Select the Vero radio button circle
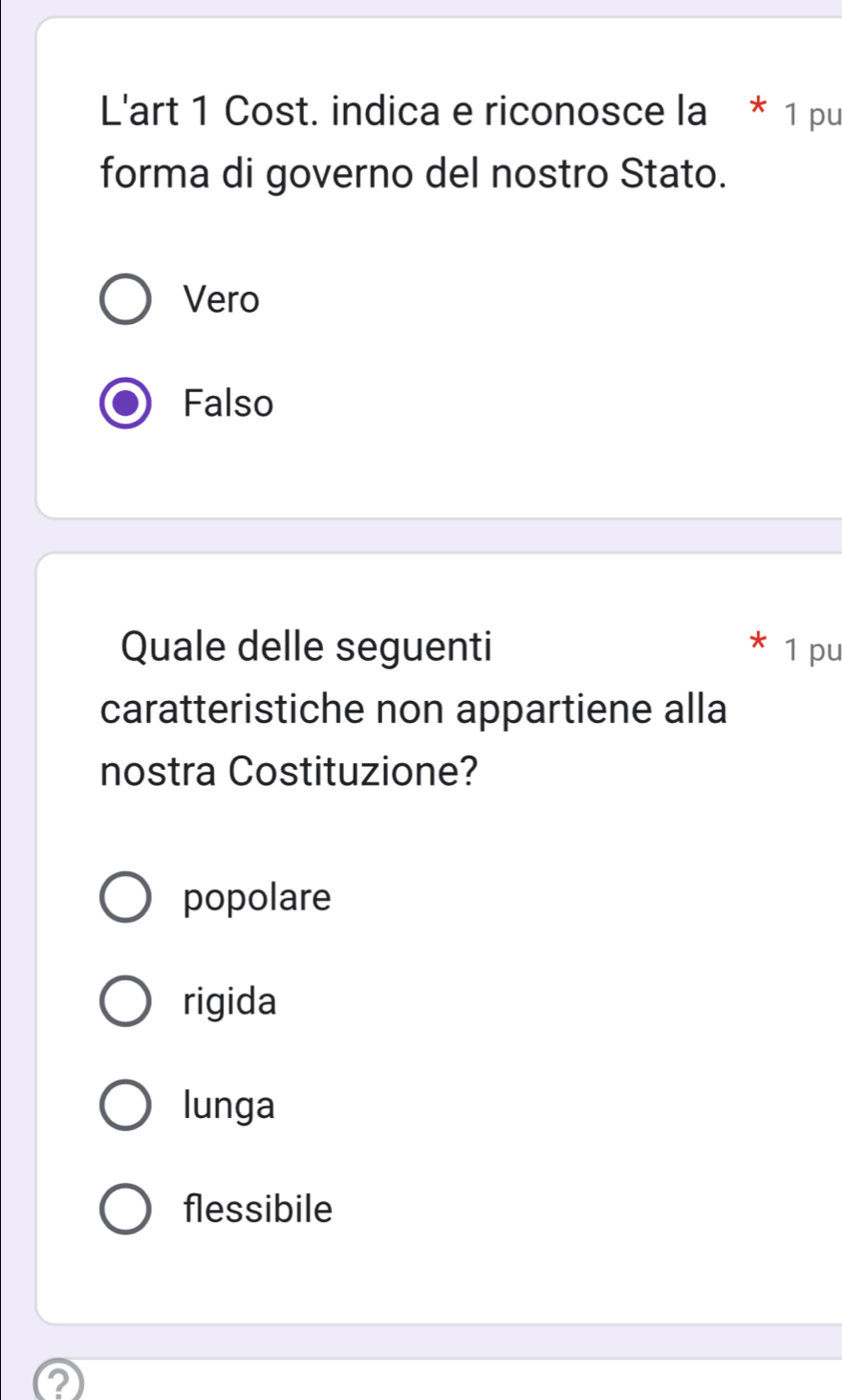Viewport: 842px width, 1400px height. 125,300
